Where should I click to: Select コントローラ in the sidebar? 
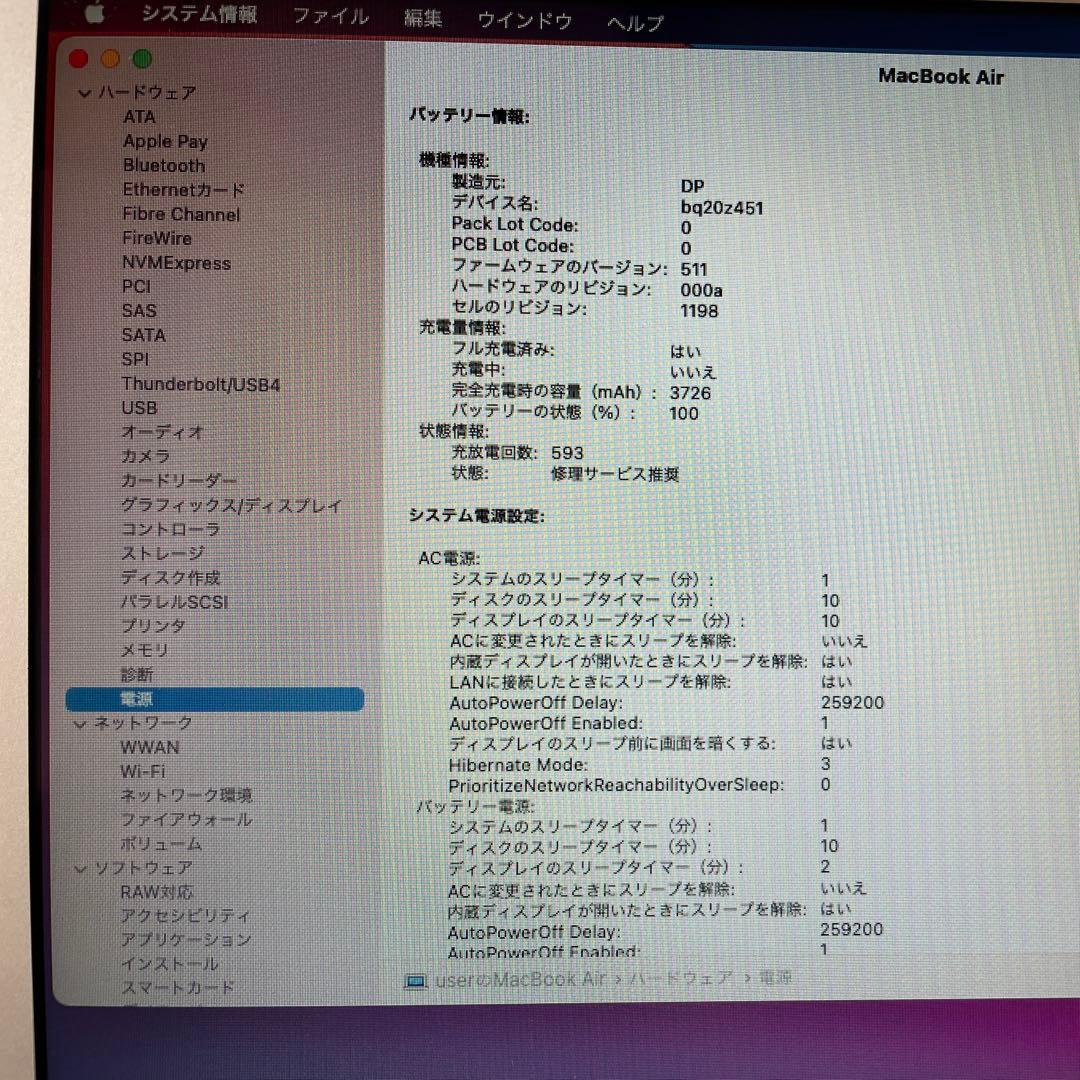(171, 530)
